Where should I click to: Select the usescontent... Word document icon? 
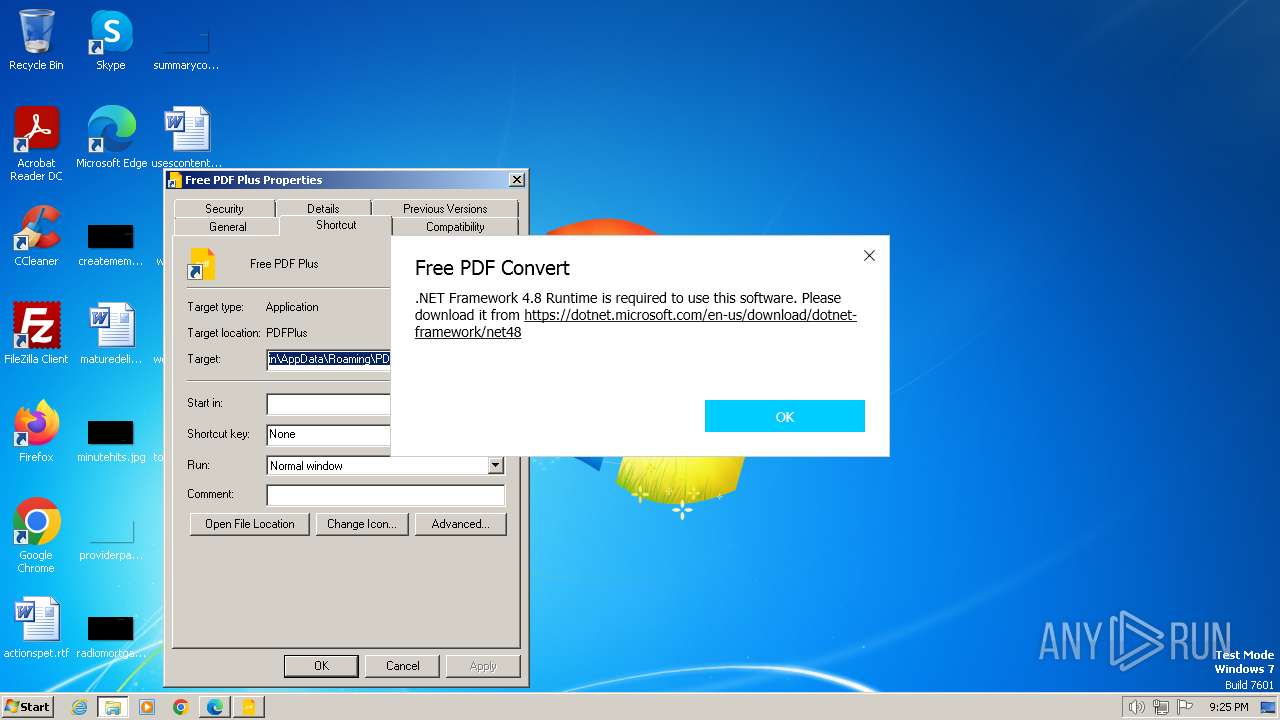(186, 138)
